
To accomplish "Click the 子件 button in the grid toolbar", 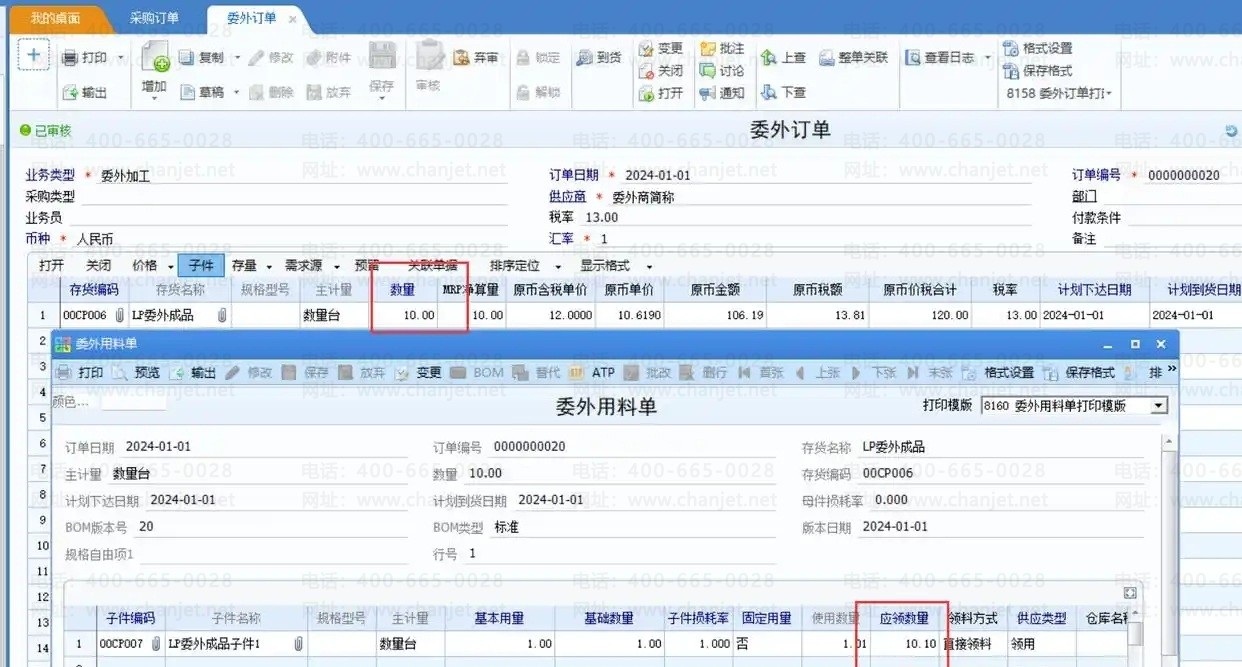I will [x=201, y=265].
